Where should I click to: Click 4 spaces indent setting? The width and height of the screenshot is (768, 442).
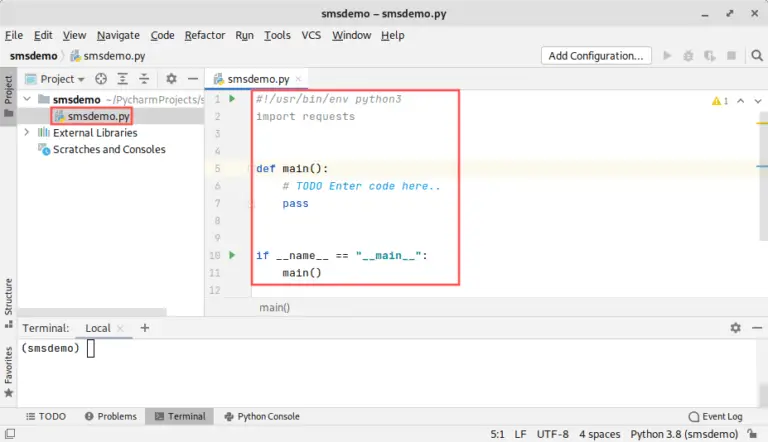600,434
